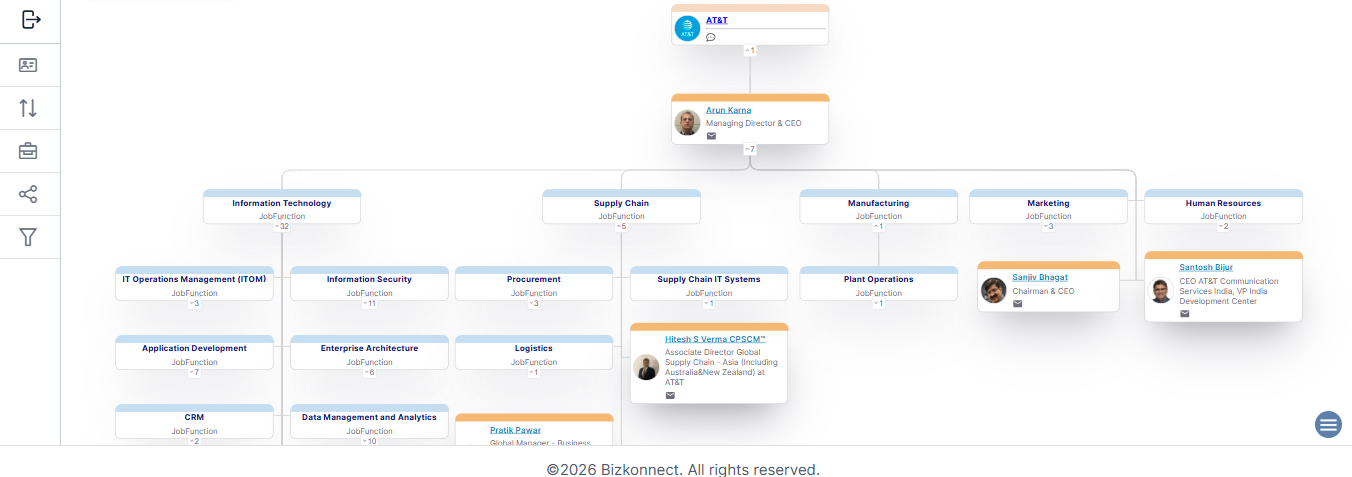Toggle Information Technology 32 count expander
Image resolution: width=1352 pixels, height=477 pixels.
tap(282, 226)
